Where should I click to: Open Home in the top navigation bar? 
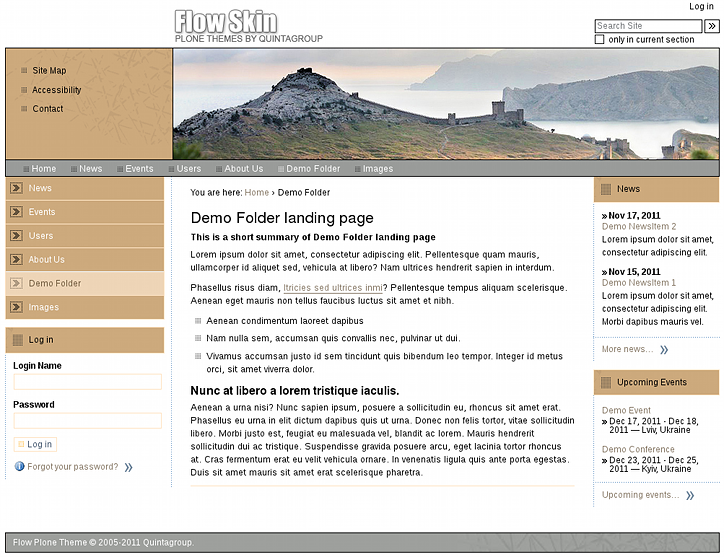click(x=43, y=169)
